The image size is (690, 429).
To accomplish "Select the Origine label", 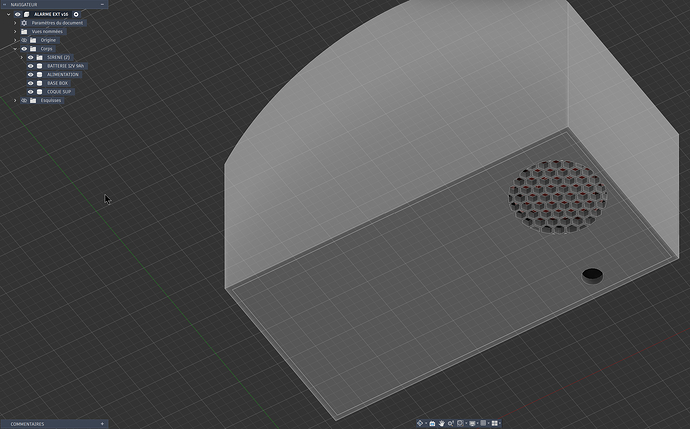I will coord(48,40).
